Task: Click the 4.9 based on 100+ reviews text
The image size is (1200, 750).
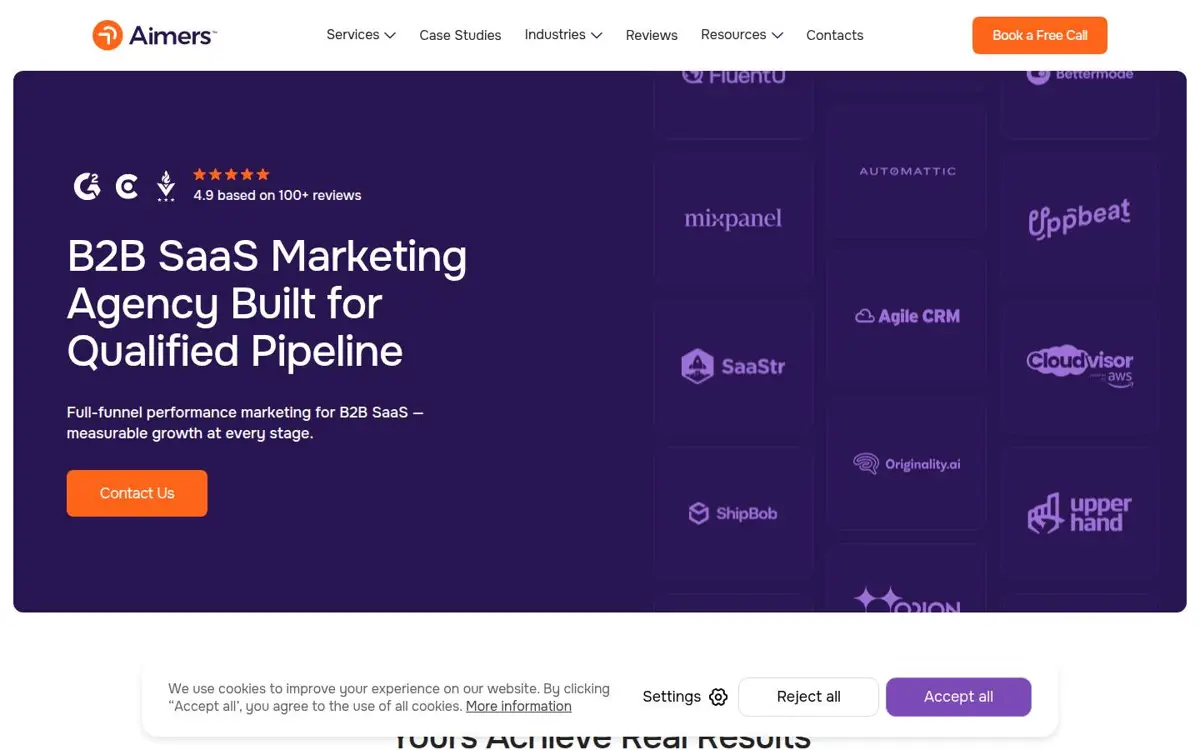Action: pos(277,195)
